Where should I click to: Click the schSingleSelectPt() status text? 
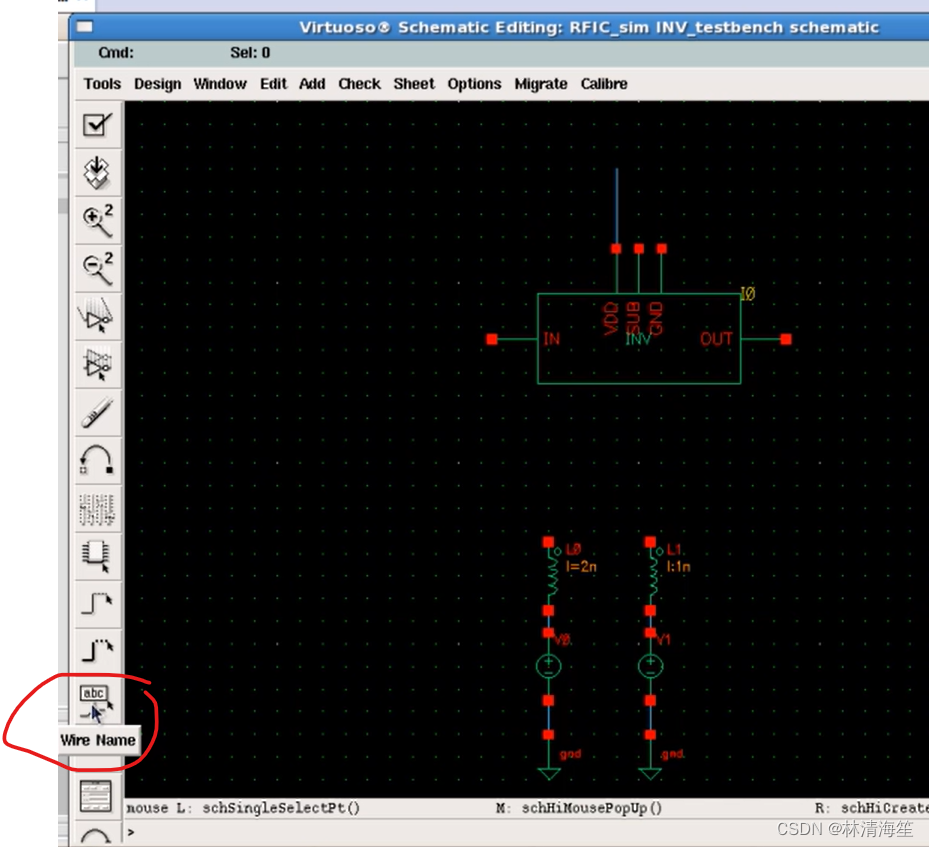click(281, 808)
